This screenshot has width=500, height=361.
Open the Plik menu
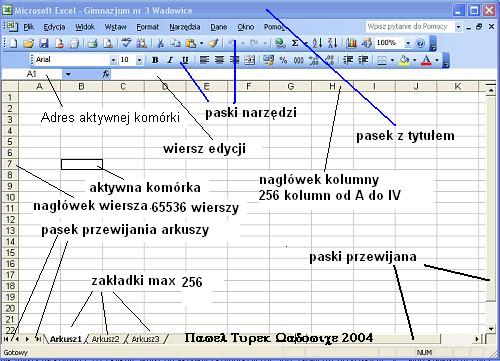[x=29, y=27]
